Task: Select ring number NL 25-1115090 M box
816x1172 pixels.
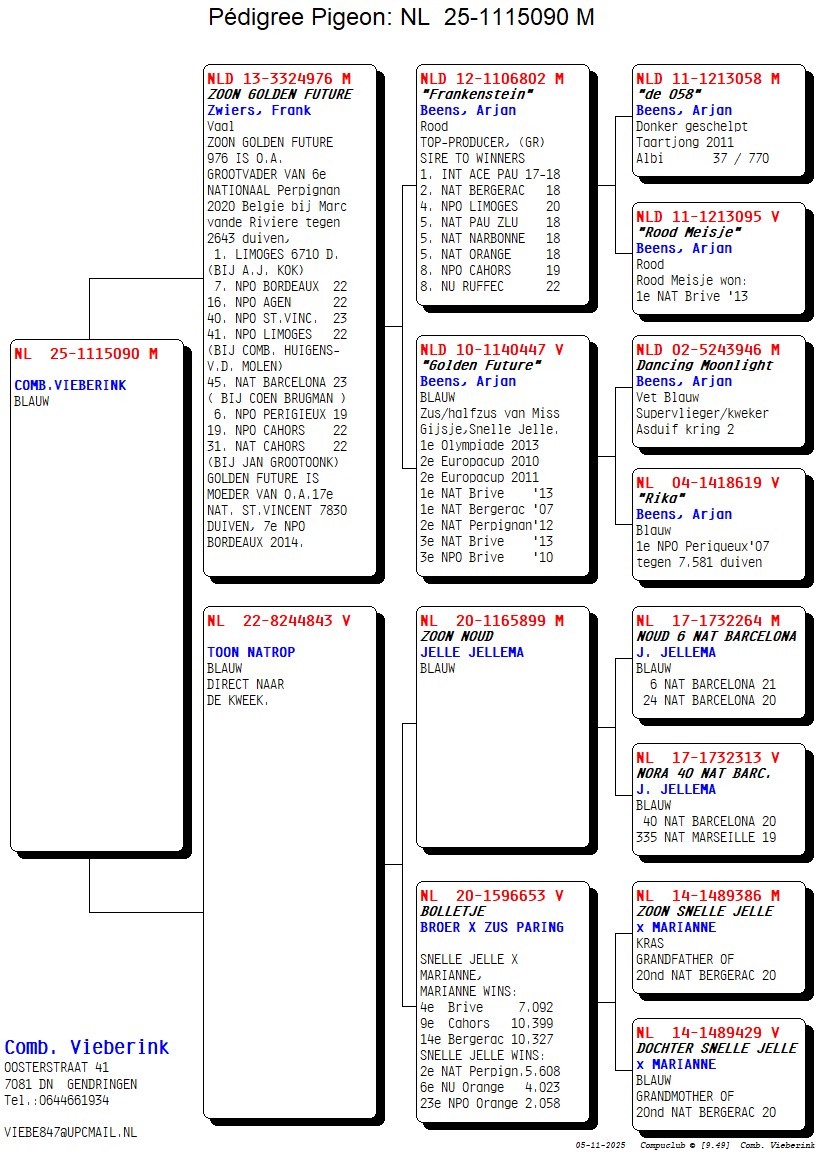Action: [86, 353]
